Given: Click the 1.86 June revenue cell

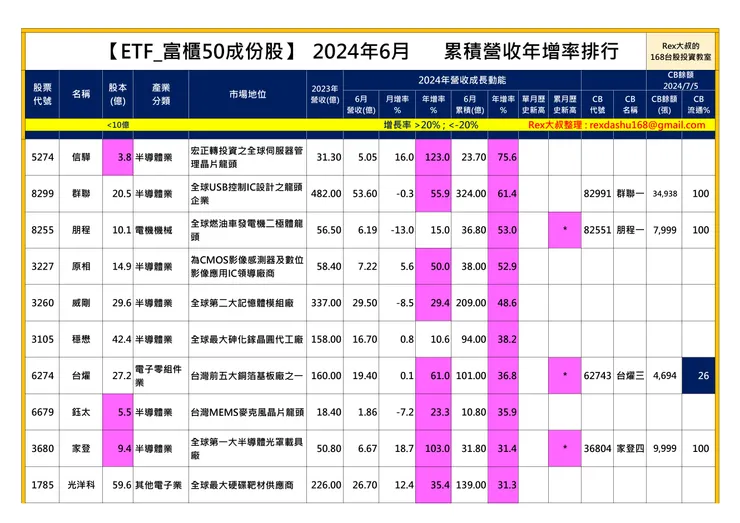Looking at the screenshot, I should coord(362,412).
